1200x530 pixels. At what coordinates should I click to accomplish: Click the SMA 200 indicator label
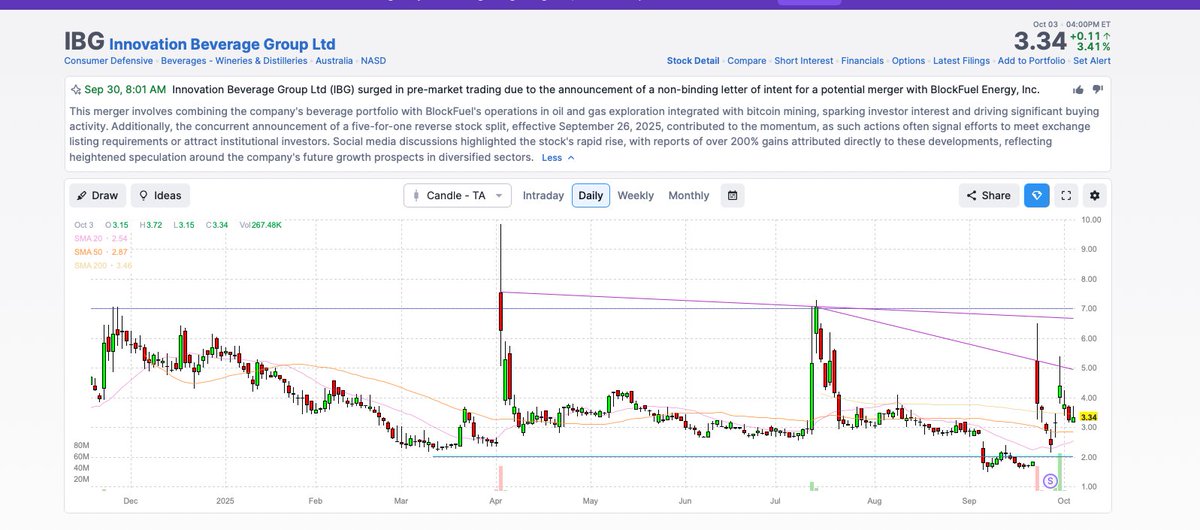103,265
